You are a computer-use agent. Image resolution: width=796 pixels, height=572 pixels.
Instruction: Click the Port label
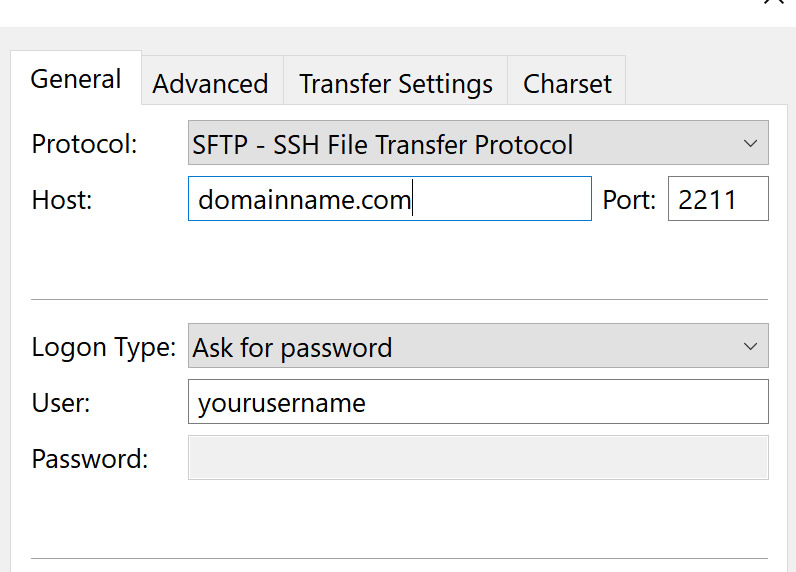629,199
